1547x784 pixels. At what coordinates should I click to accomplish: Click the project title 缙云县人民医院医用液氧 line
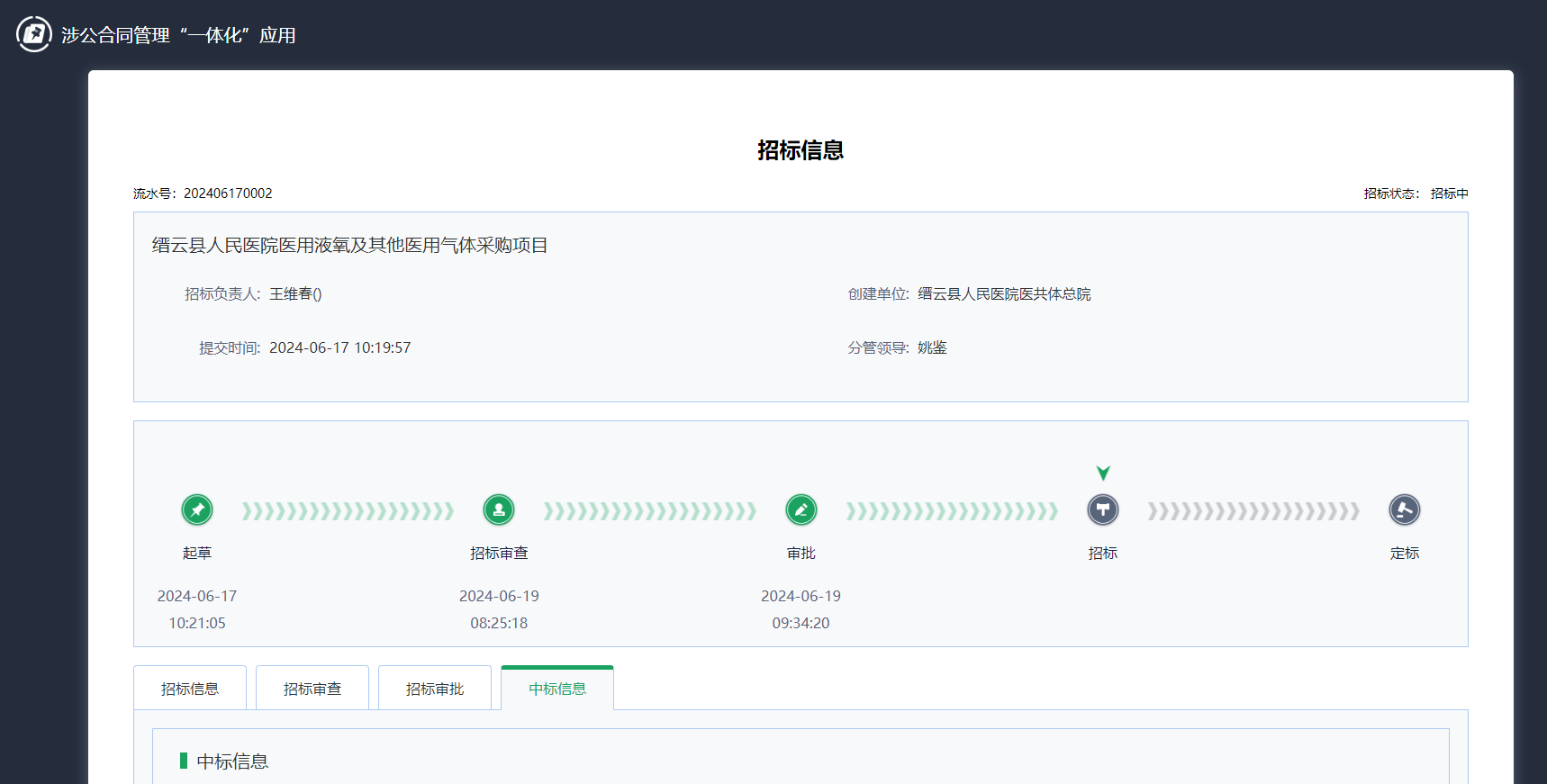pos(350,245)
